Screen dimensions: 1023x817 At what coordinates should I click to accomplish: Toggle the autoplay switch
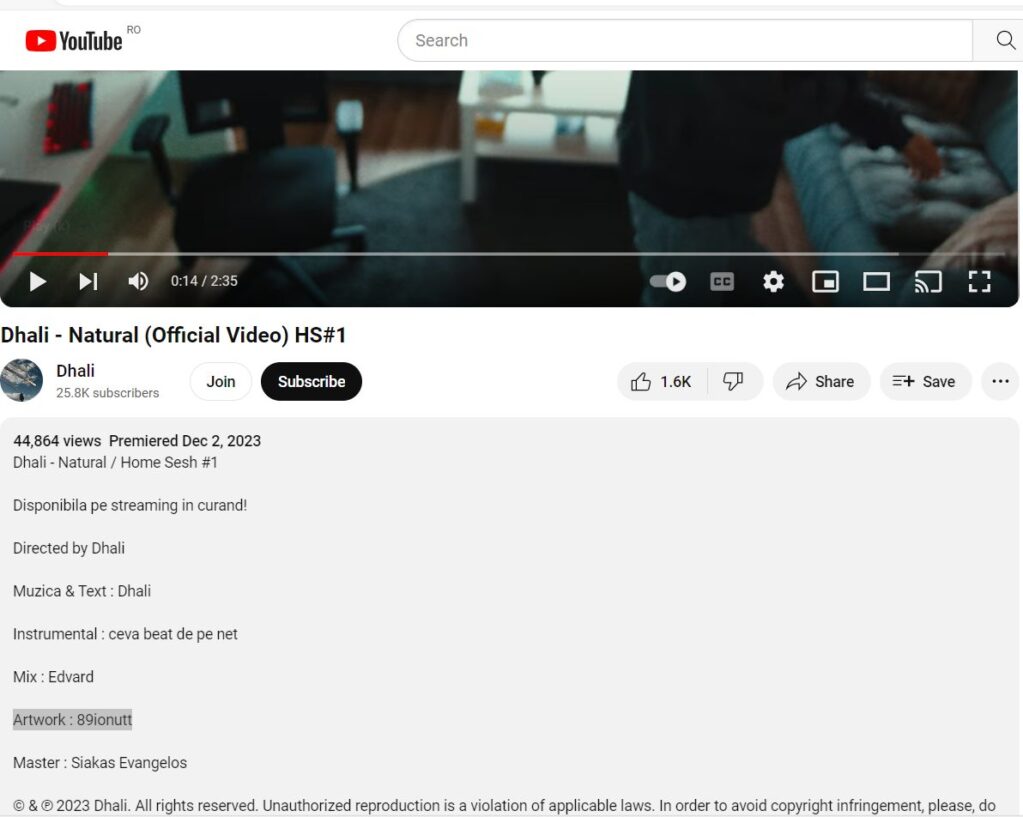(668, 282)
